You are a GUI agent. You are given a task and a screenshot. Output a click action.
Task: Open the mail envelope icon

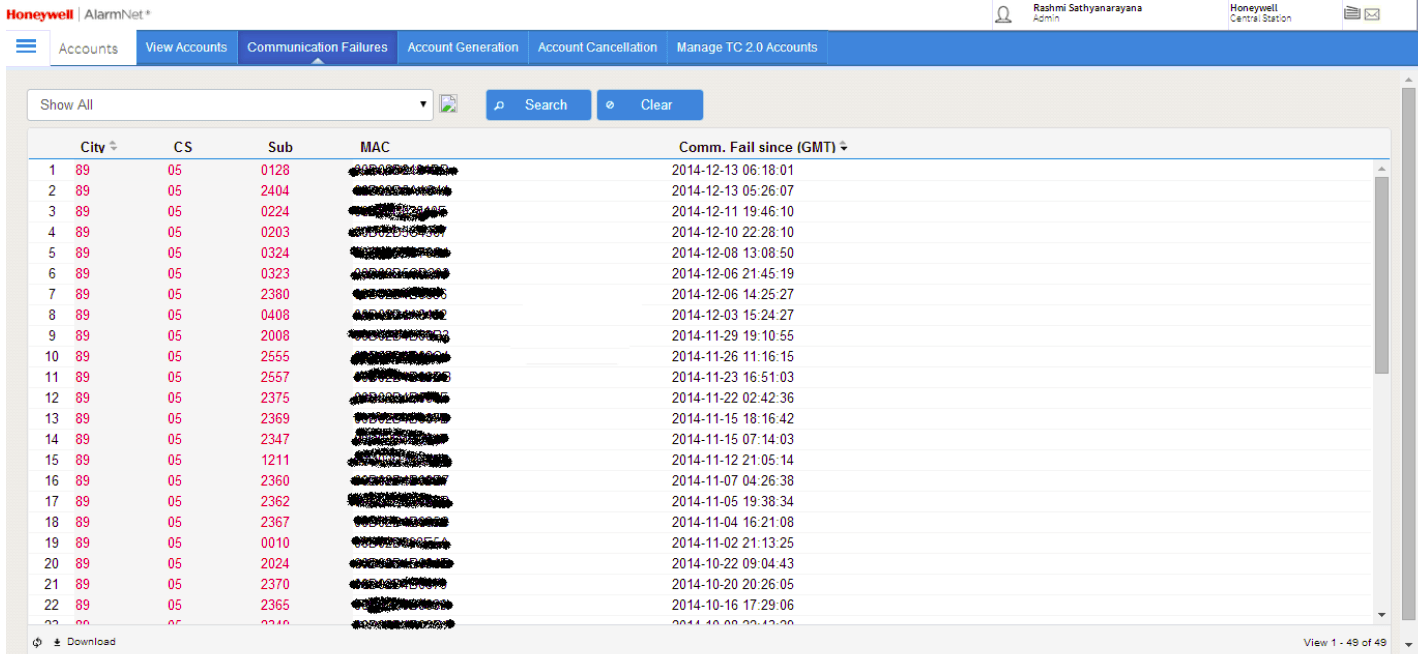pos(1372,14)
